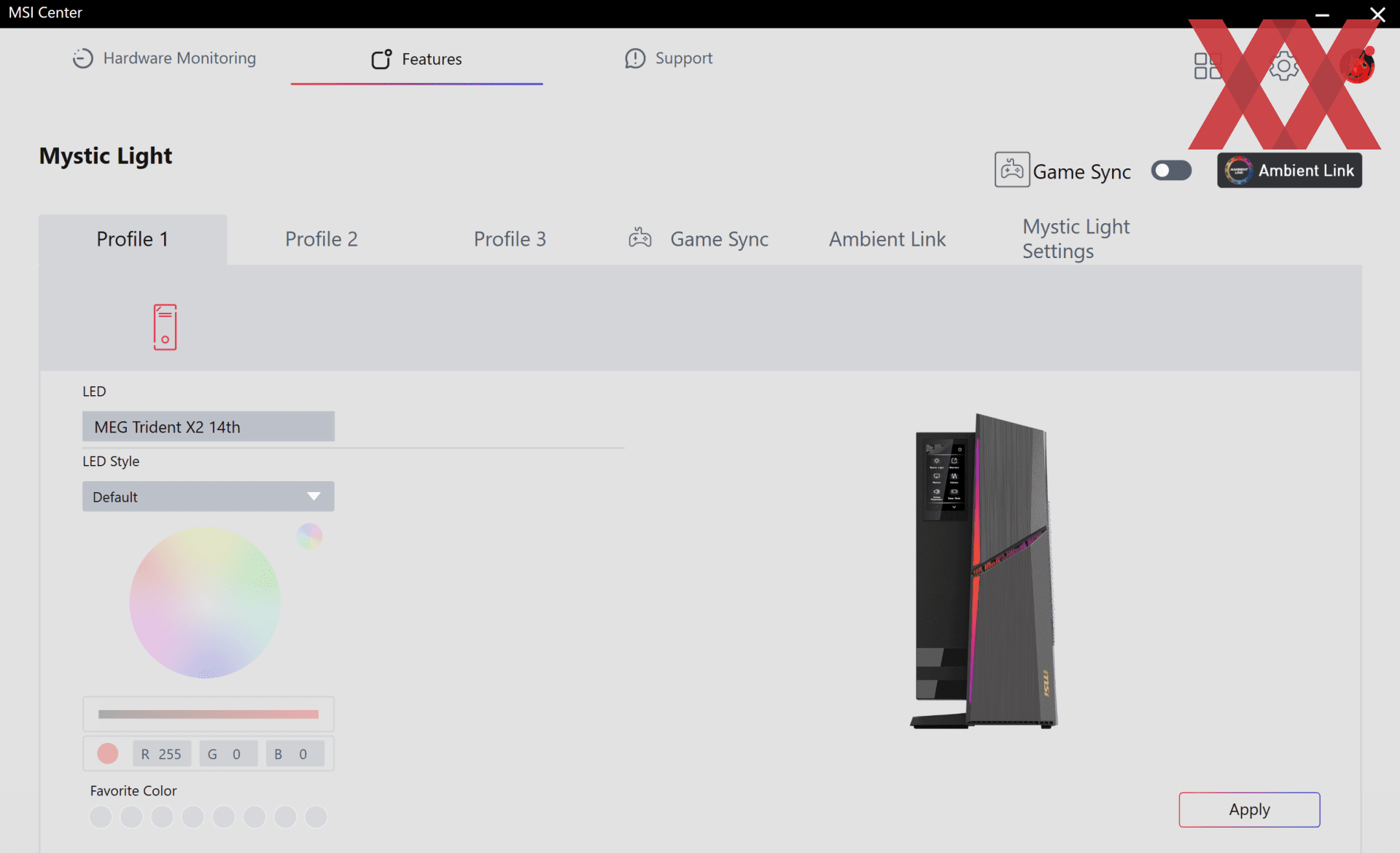Click the MEG Trident PC preview image
This screenshot has height=853, width=1400.
[x=984, y=572]
